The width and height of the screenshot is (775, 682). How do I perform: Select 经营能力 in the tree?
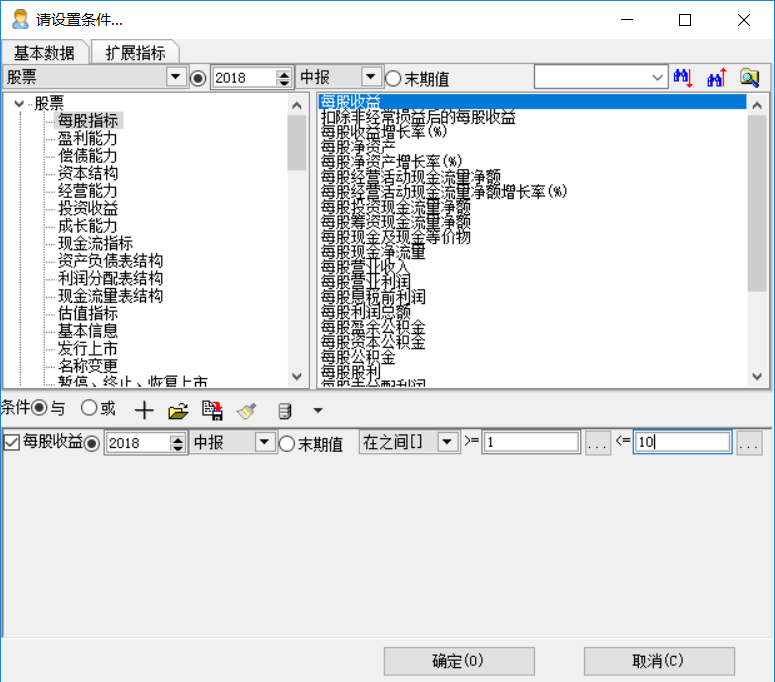click(x=88, y=191)
